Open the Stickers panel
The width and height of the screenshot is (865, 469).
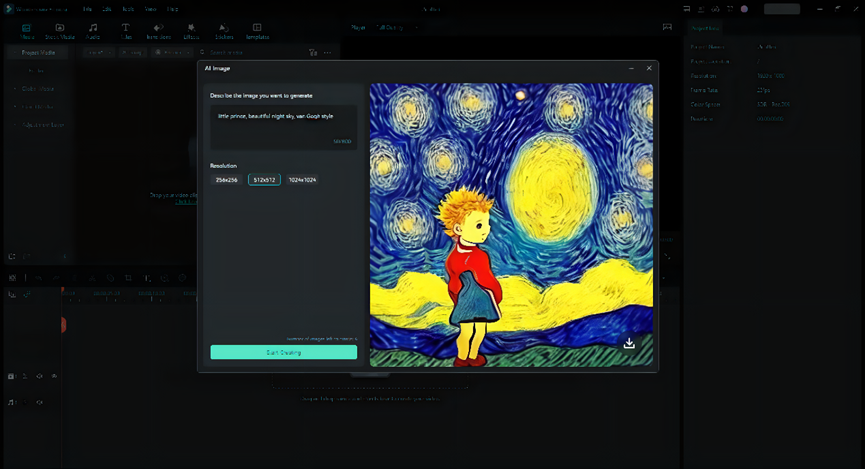[224, 31]
